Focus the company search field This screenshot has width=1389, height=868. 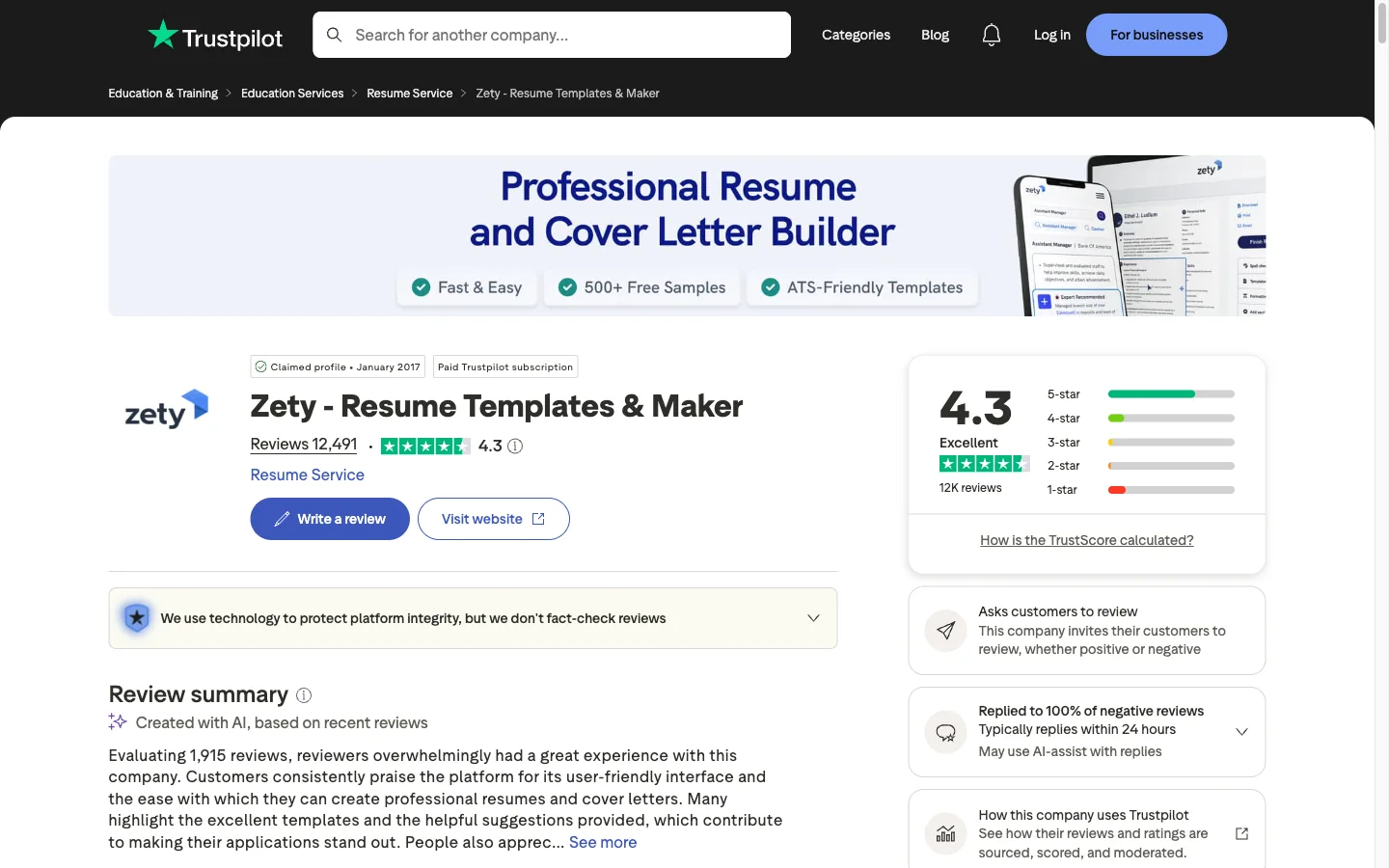[x=552, y=35]
